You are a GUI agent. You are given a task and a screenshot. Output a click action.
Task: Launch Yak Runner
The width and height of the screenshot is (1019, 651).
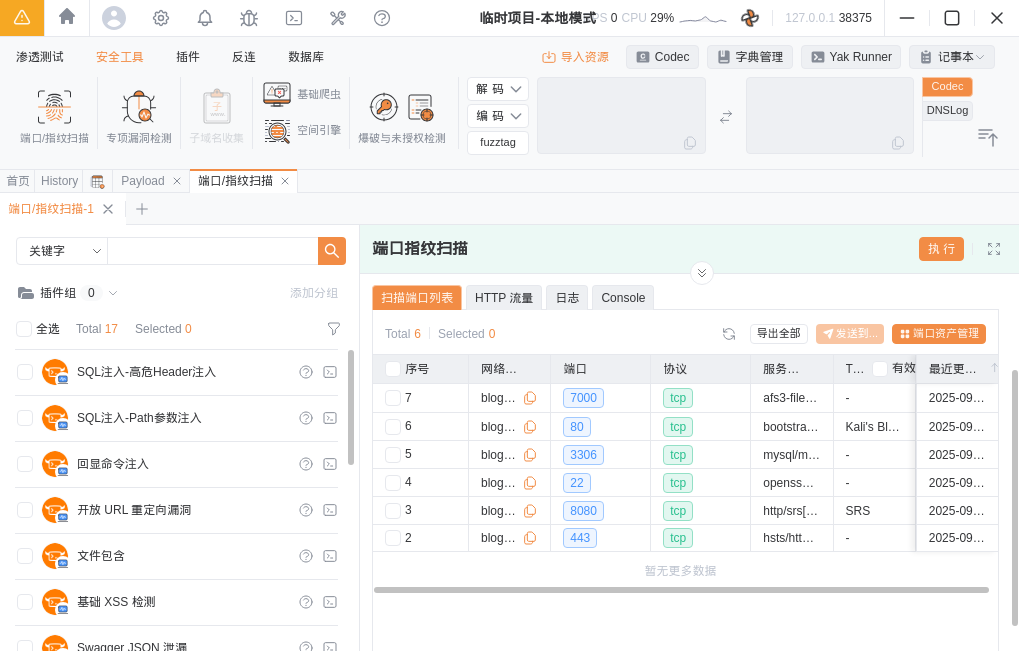851,57
